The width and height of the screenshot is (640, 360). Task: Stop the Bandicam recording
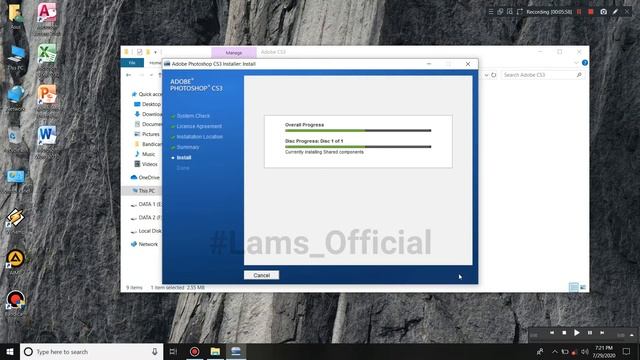(x=591, y=12)
